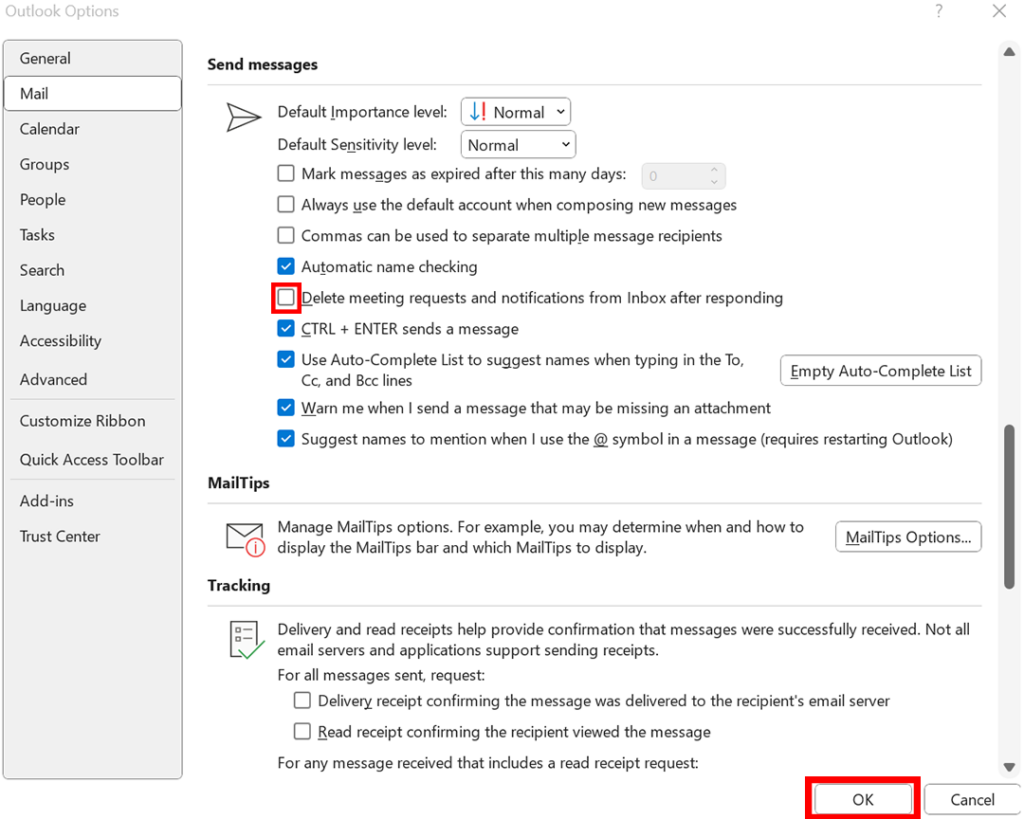Screen dimensions: 1024x819
Task: Click the Empty Auto-Complete List button
Action: [x=880, y=370]
